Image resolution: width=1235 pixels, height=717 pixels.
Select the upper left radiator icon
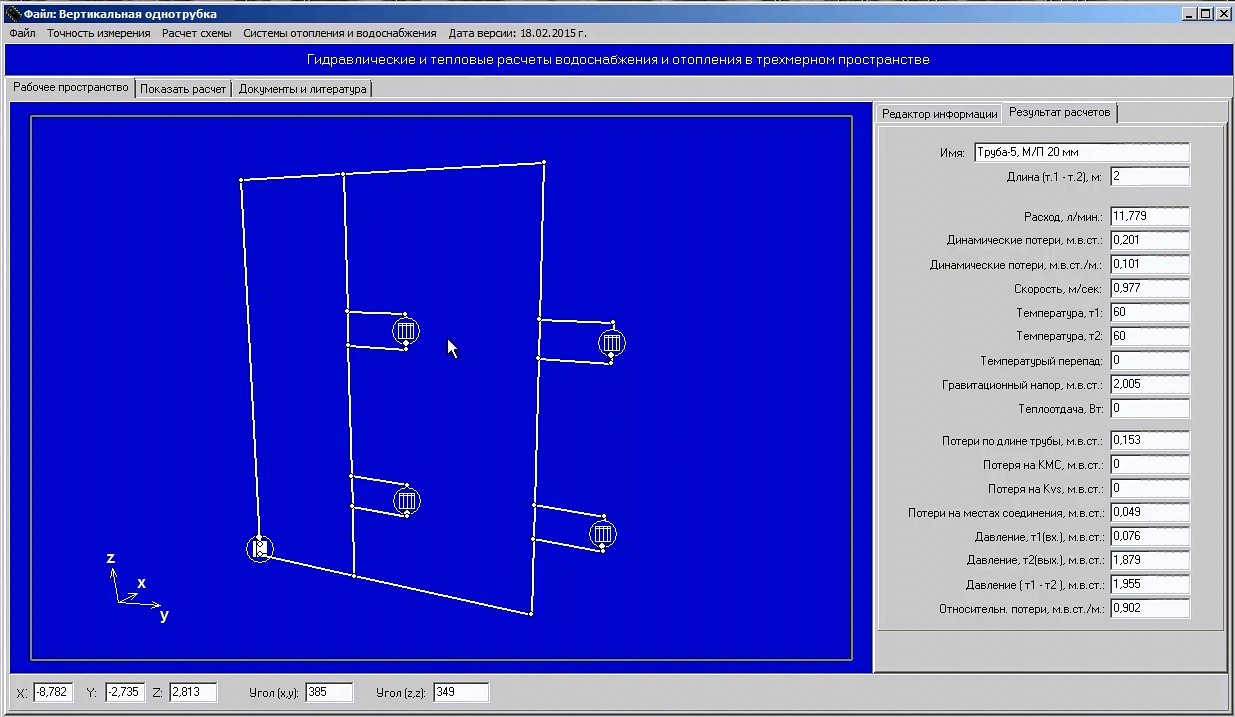tap(405, 331)
